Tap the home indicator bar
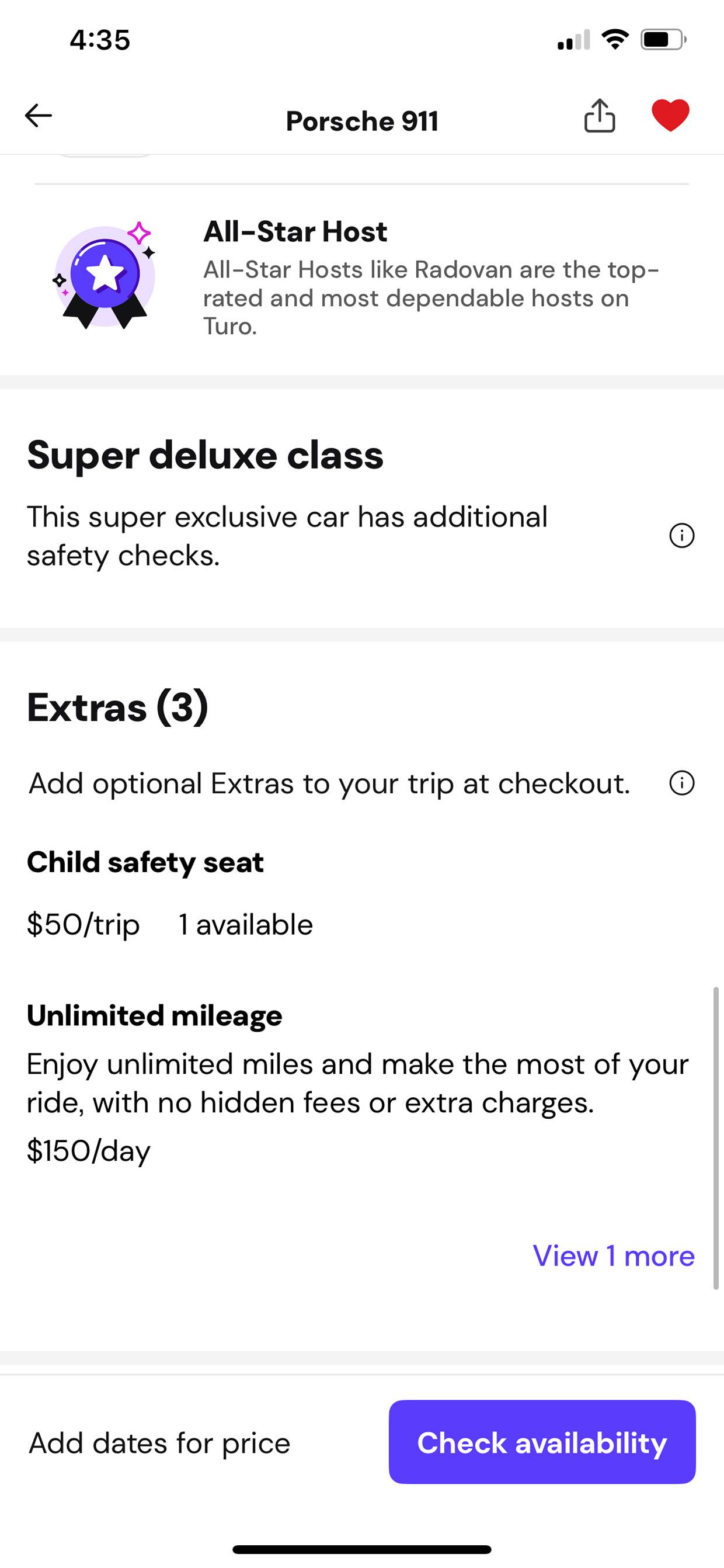This screenshot has height=1568, width=724. [x=362, y=1549]
